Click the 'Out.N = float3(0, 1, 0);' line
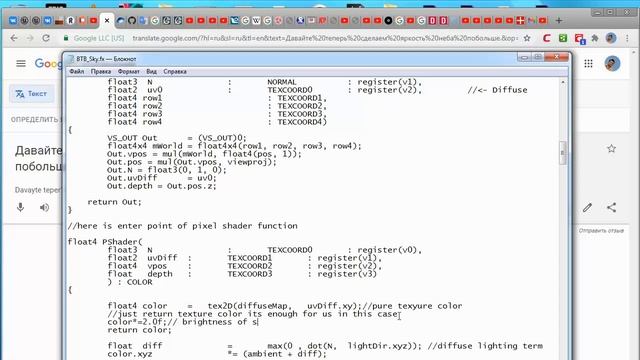The image size is (640, 360). pyautogui.click(x=167, y=170)
